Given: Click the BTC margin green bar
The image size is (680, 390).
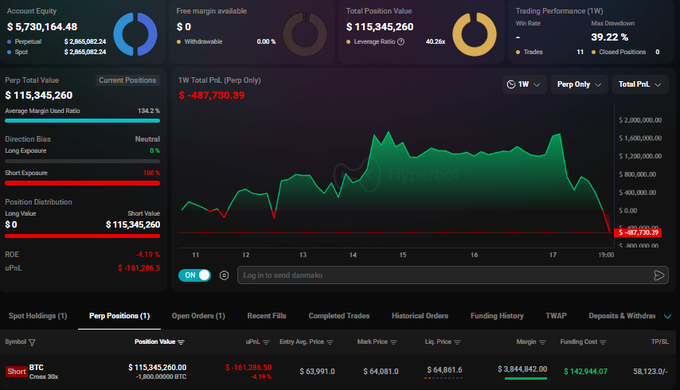Looking at the screenshot, I should point(526,378).
